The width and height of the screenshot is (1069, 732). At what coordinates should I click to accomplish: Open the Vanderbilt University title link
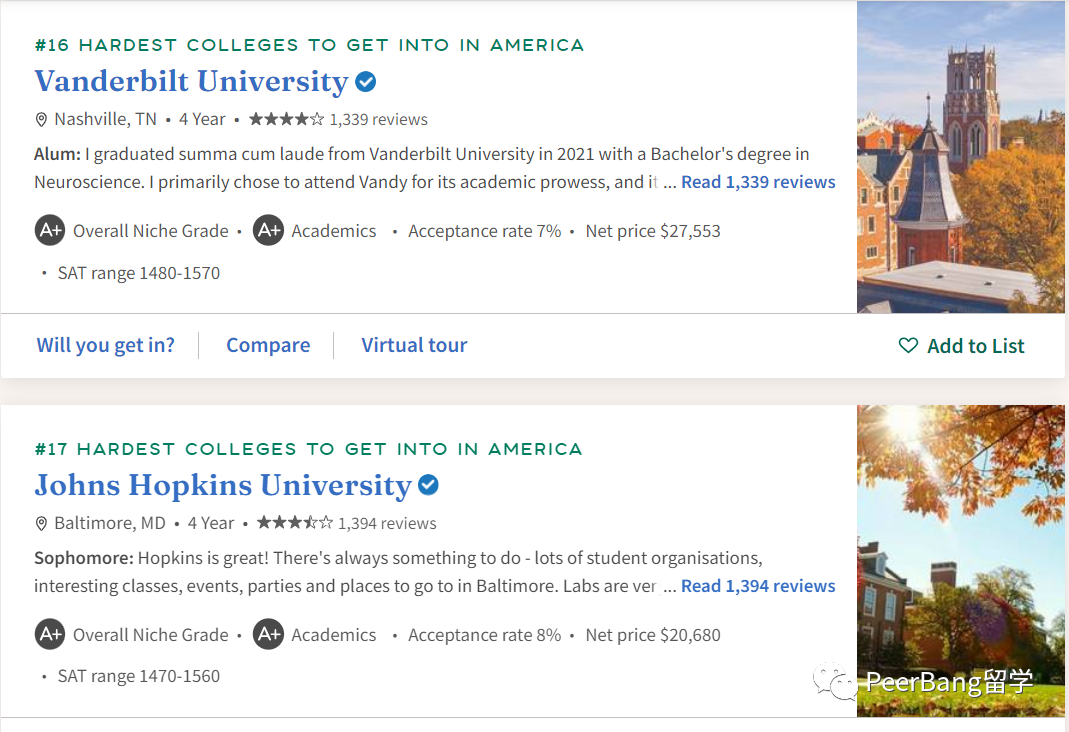(x=190, y=81)
